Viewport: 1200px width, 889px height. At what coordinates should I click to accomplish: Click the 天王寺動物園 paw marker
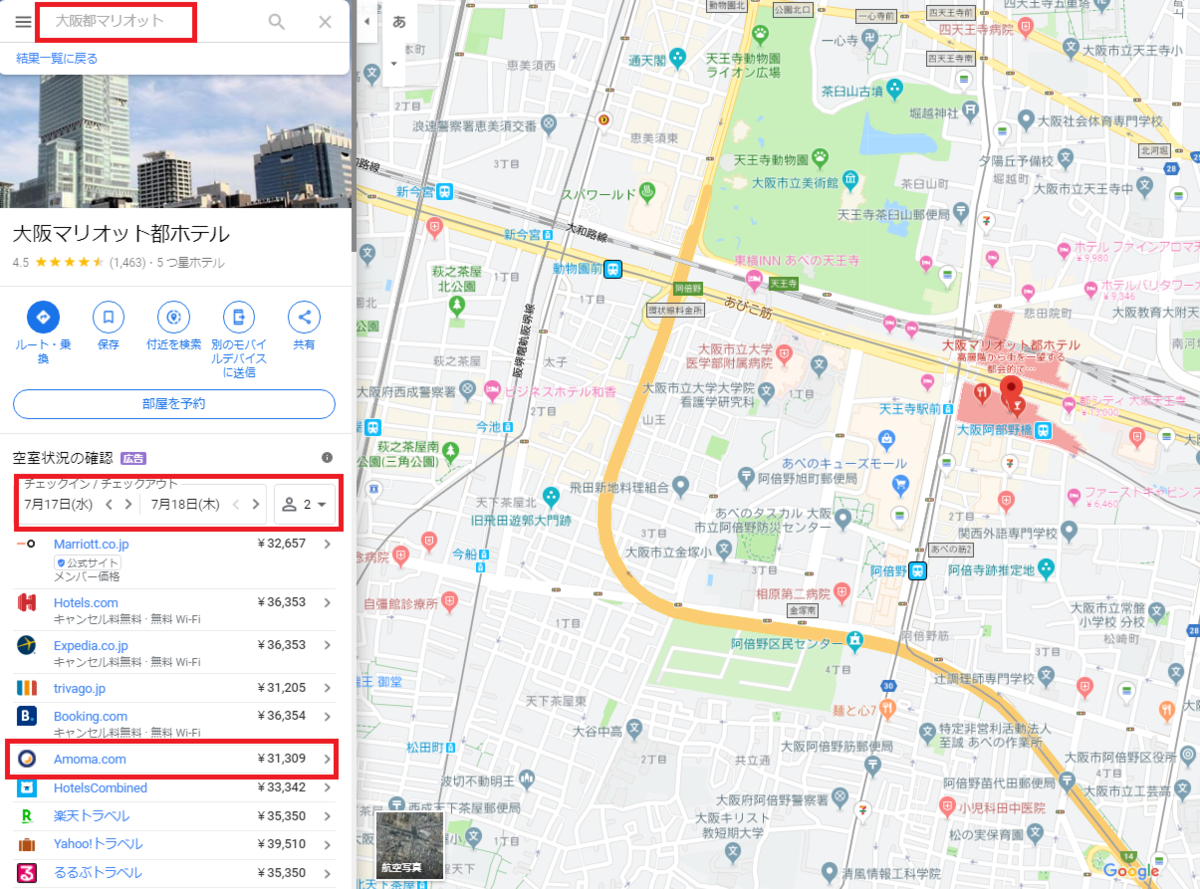coord(819,158)
